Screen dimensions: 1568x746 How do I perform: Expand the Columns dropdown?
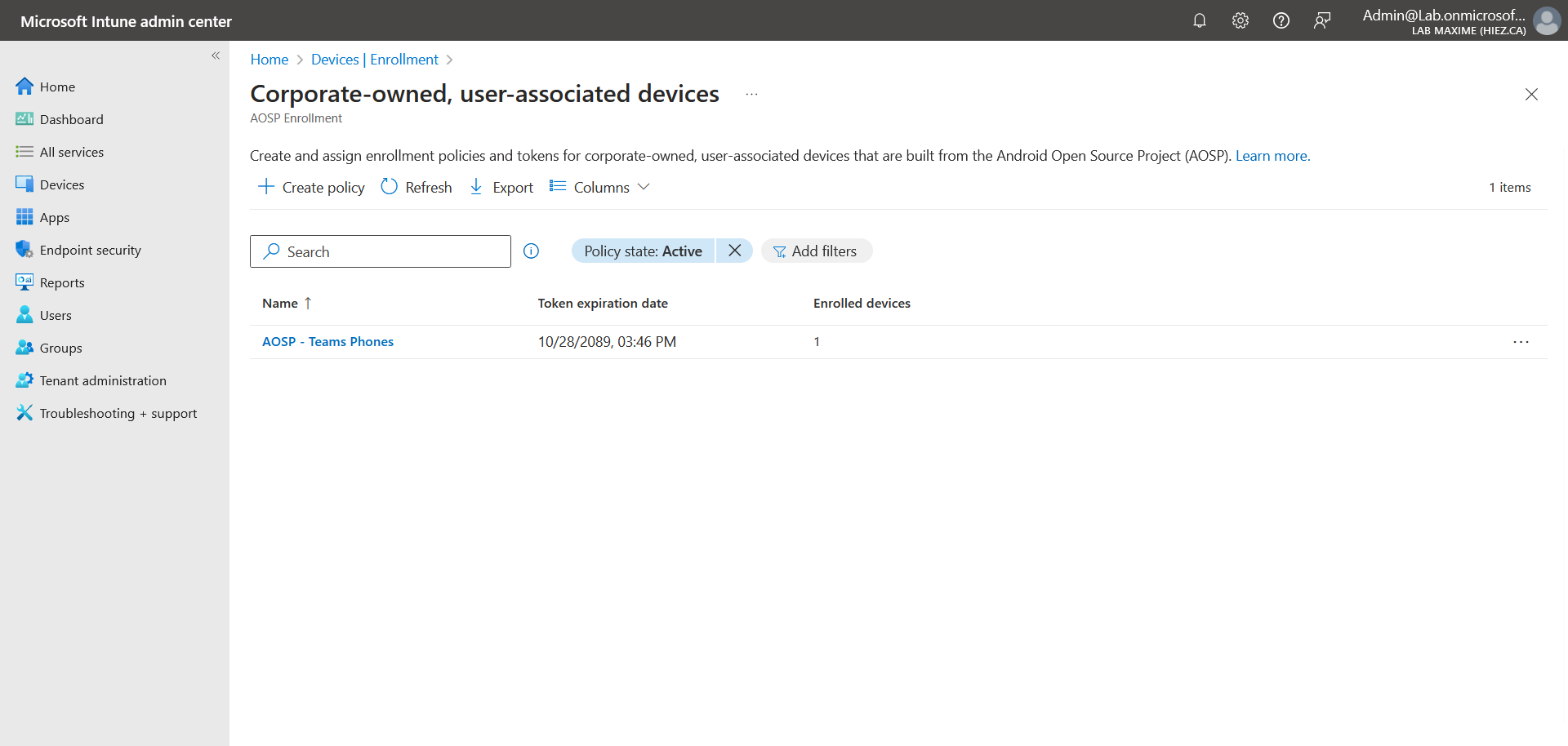tap(600, 187)
